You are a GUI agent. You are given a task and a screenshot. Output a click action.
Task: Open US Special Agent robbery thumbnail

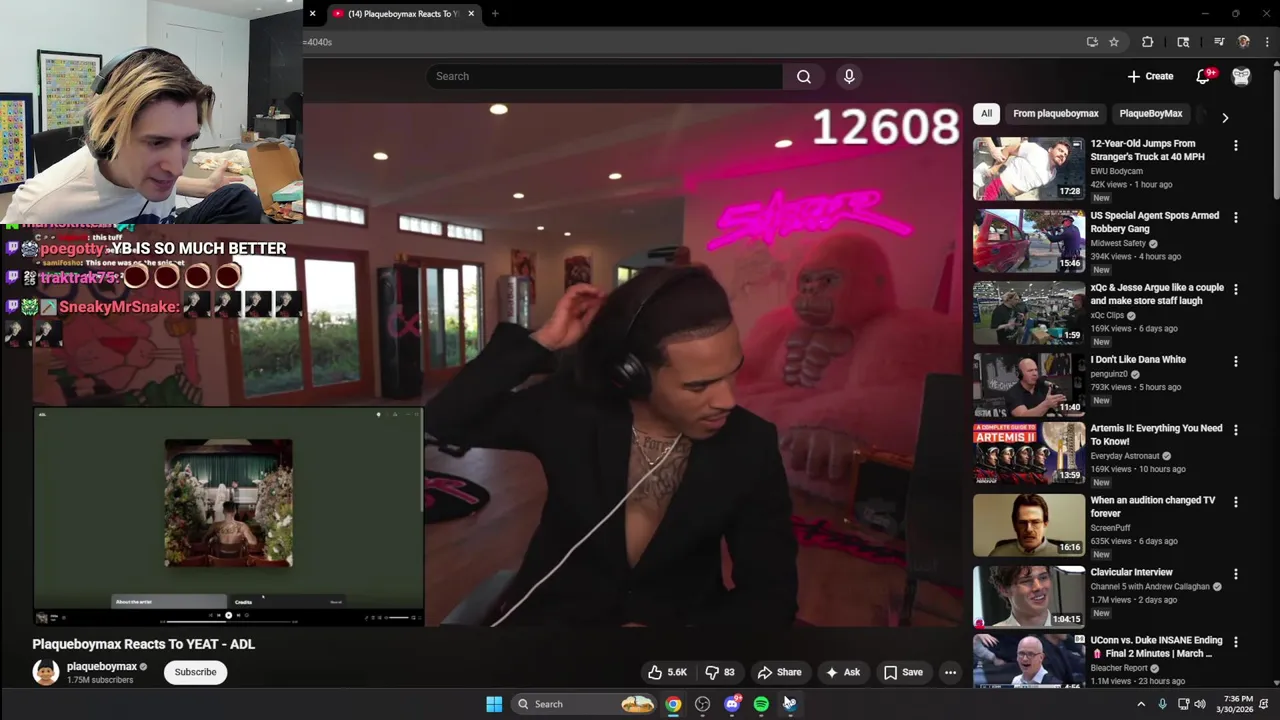[1029, 241]
